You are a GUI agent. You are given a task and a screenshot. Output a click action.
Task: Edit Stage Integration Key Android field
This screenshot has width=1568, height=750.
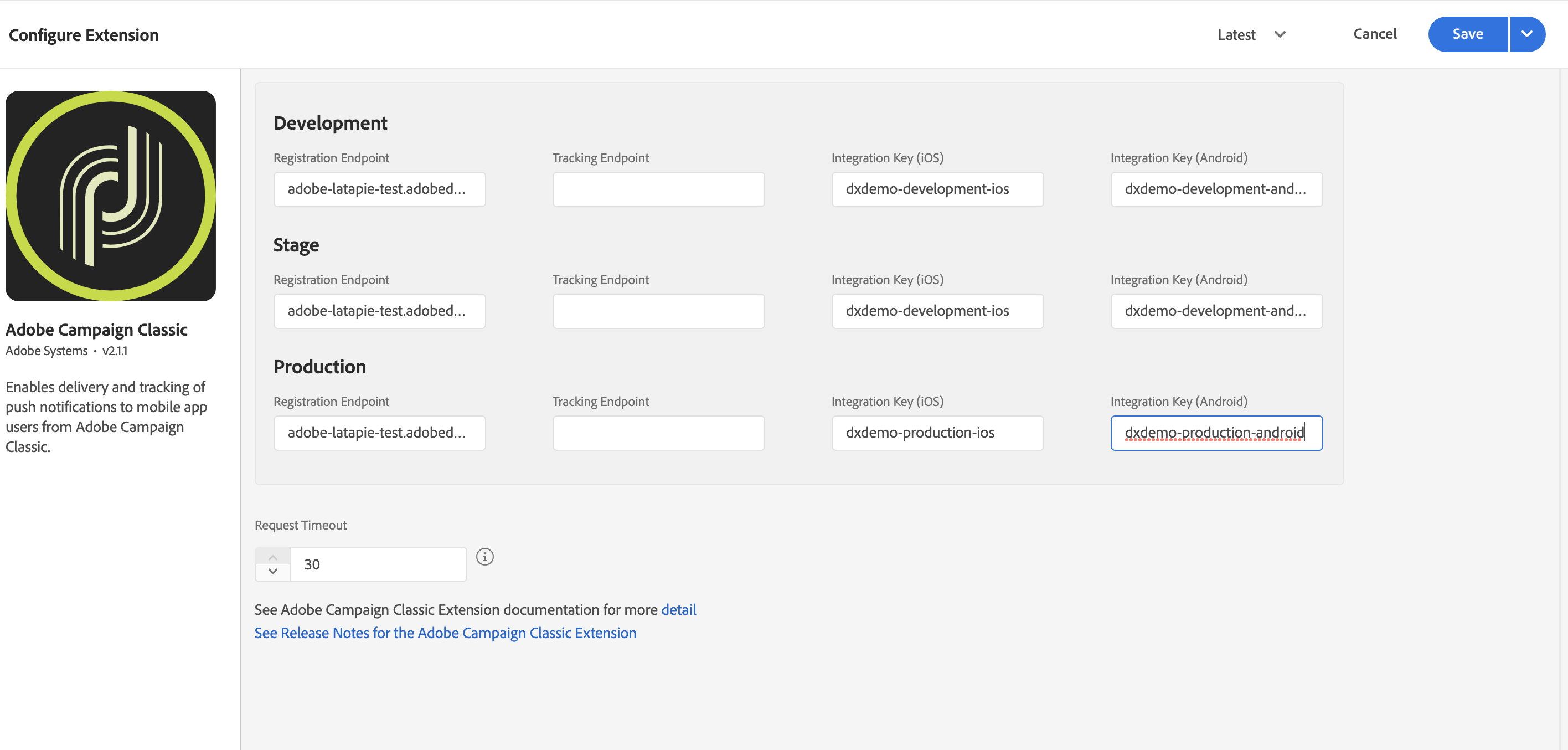tap(1216, 311)
